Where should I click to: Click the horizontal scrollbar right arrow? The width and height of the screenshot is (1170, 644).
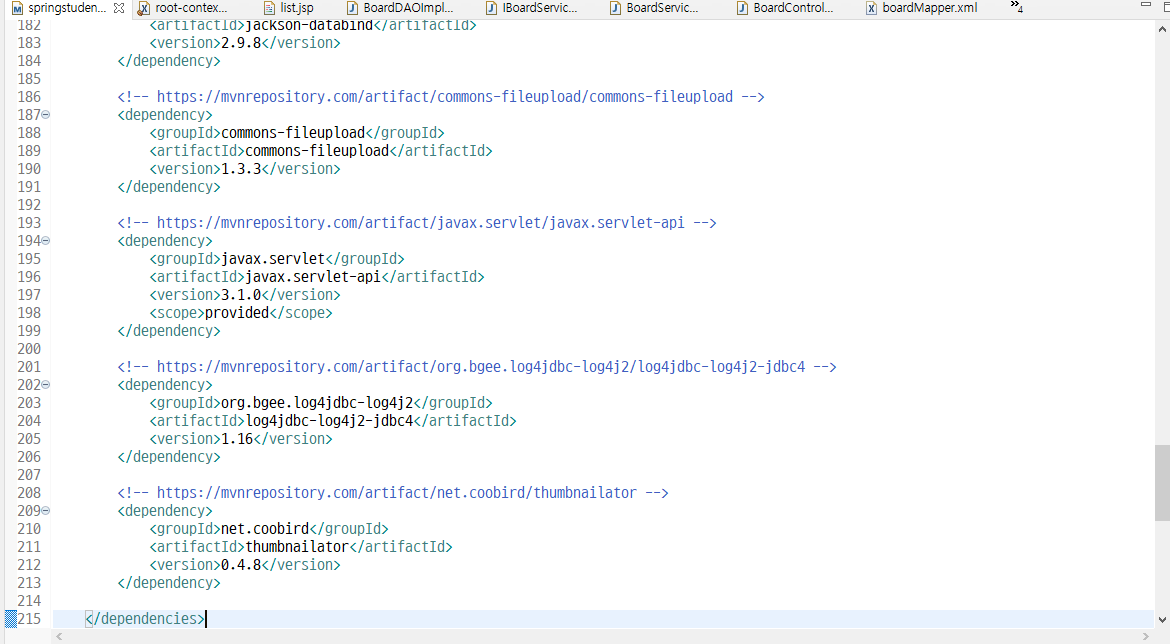tap(1146, 637)
